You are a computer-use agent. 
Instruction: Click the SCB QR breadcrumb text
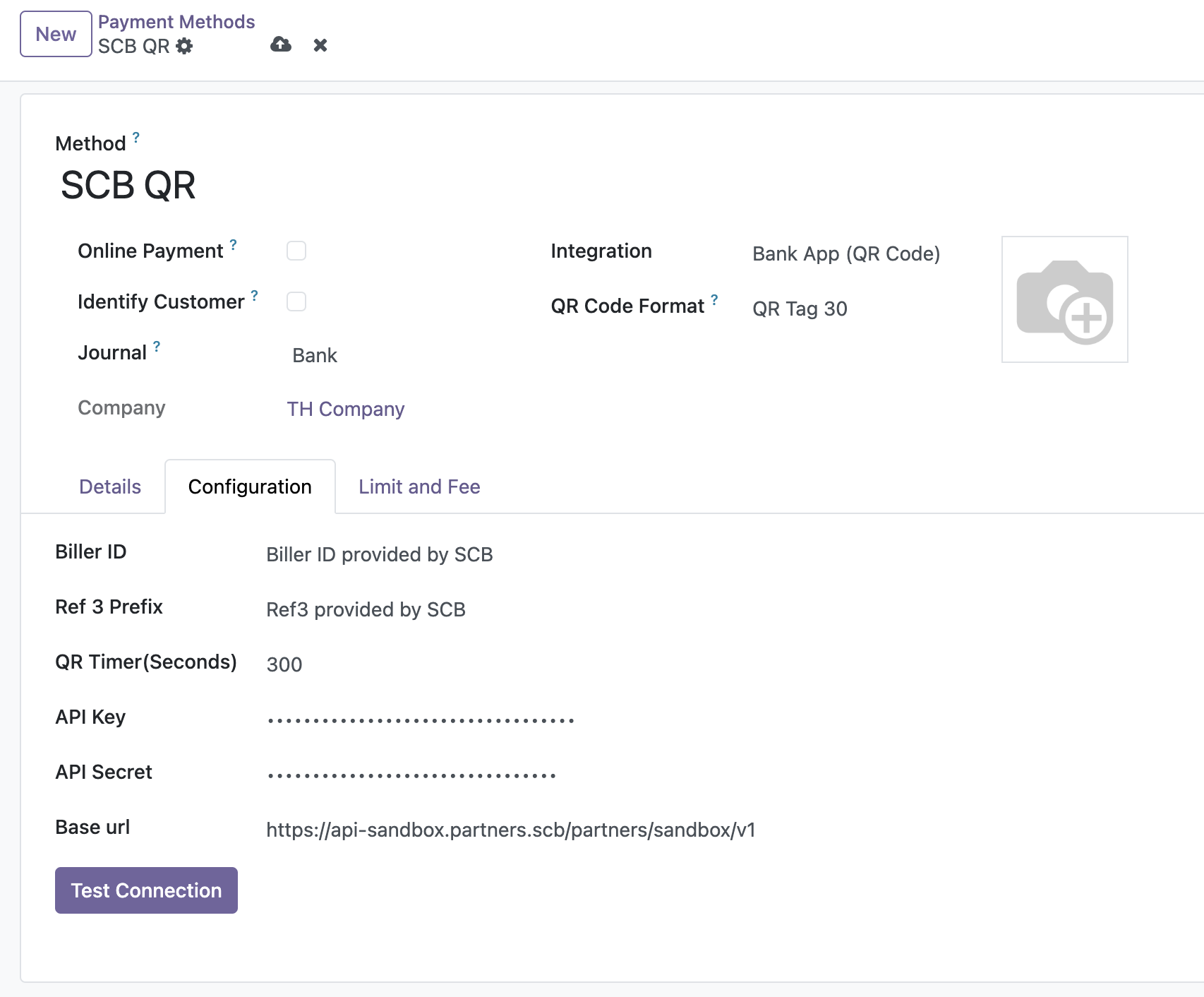[134, 46]
